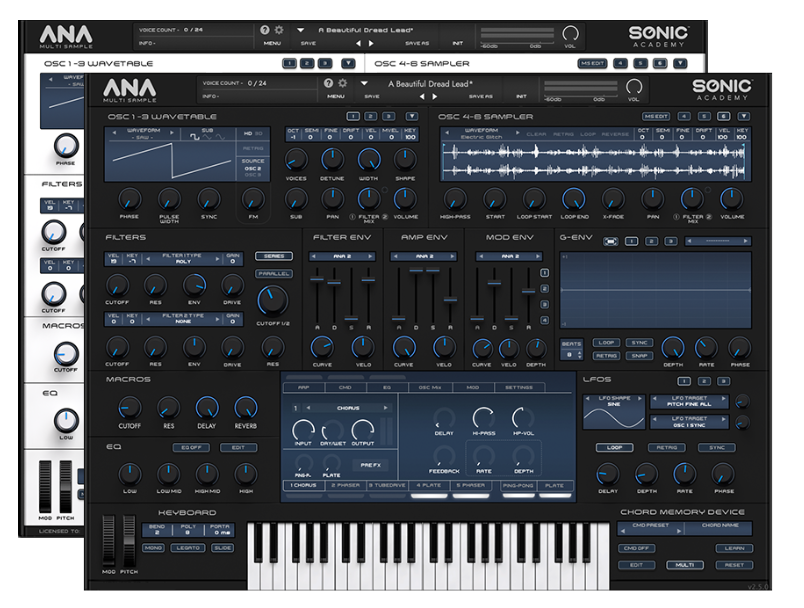The height and width of the screenshot is (608, 804).
Task: Click Save As in front window
Action: coord(480,96)
